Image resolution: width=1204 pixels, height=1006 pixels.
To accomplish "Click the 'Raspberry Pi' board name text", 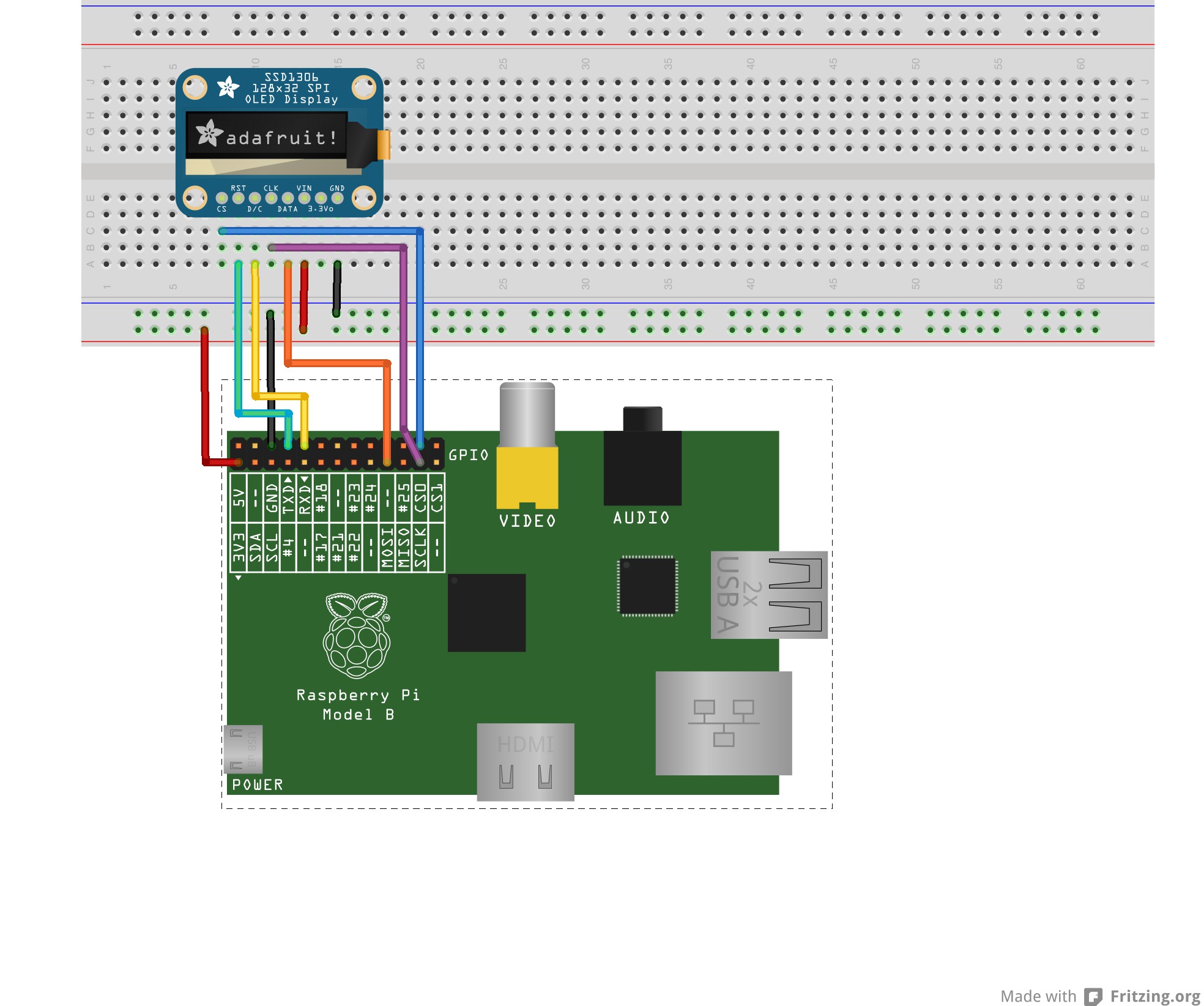I will (358, 695).
